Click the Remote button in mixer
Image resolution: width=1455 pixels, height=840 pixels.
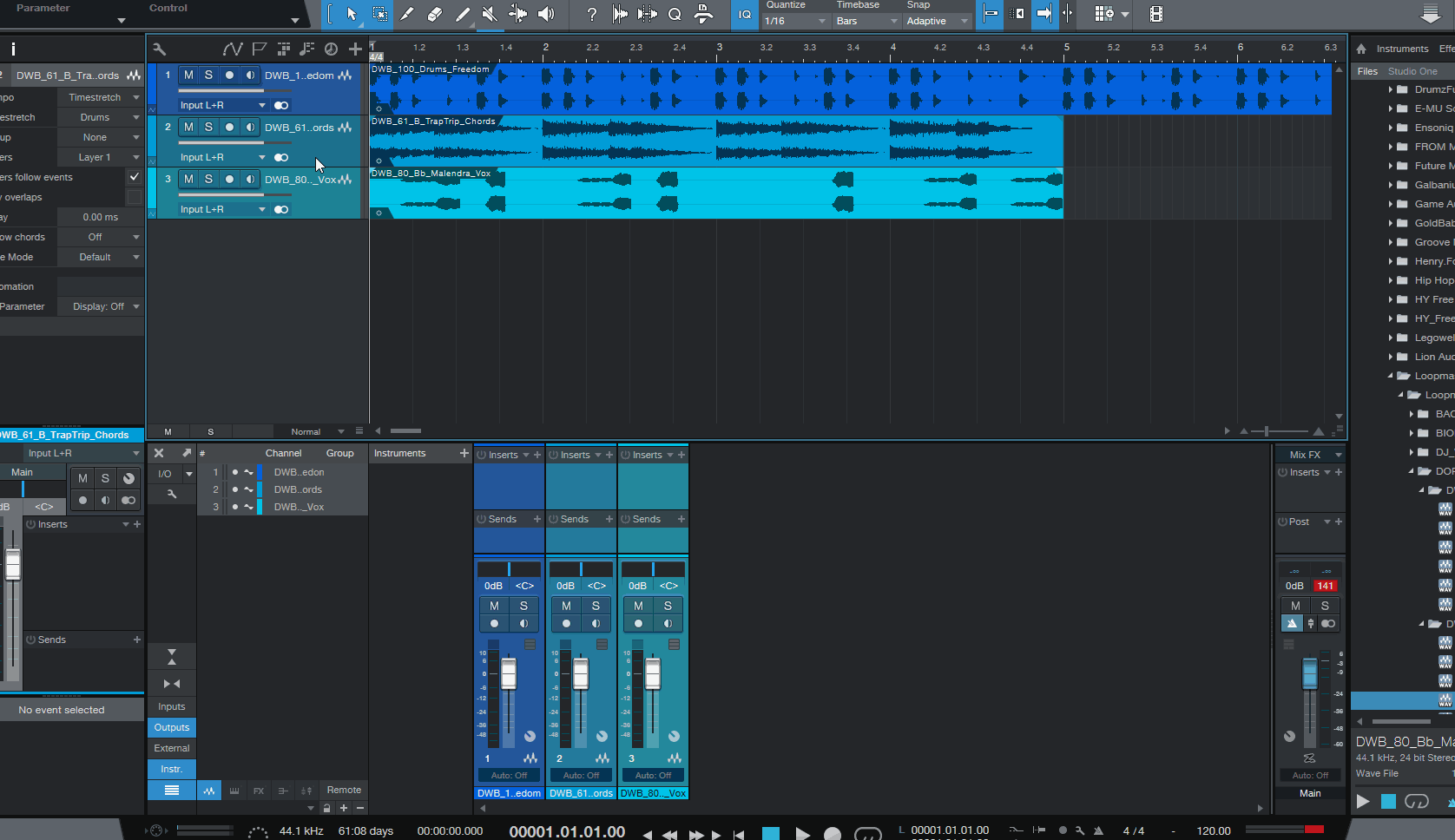click(344, 790)
